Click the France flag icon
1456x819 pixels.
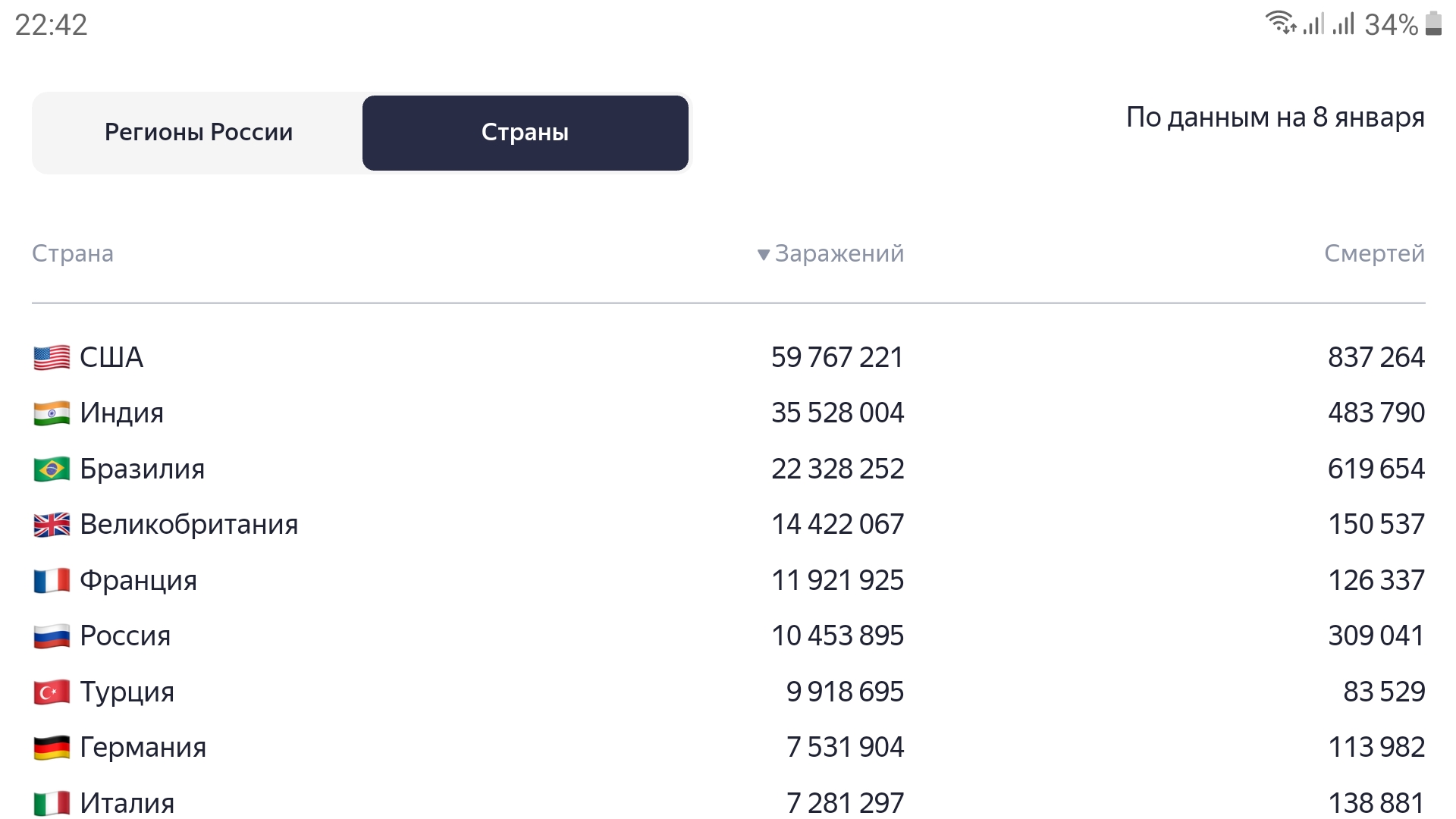tap(52, 581)
